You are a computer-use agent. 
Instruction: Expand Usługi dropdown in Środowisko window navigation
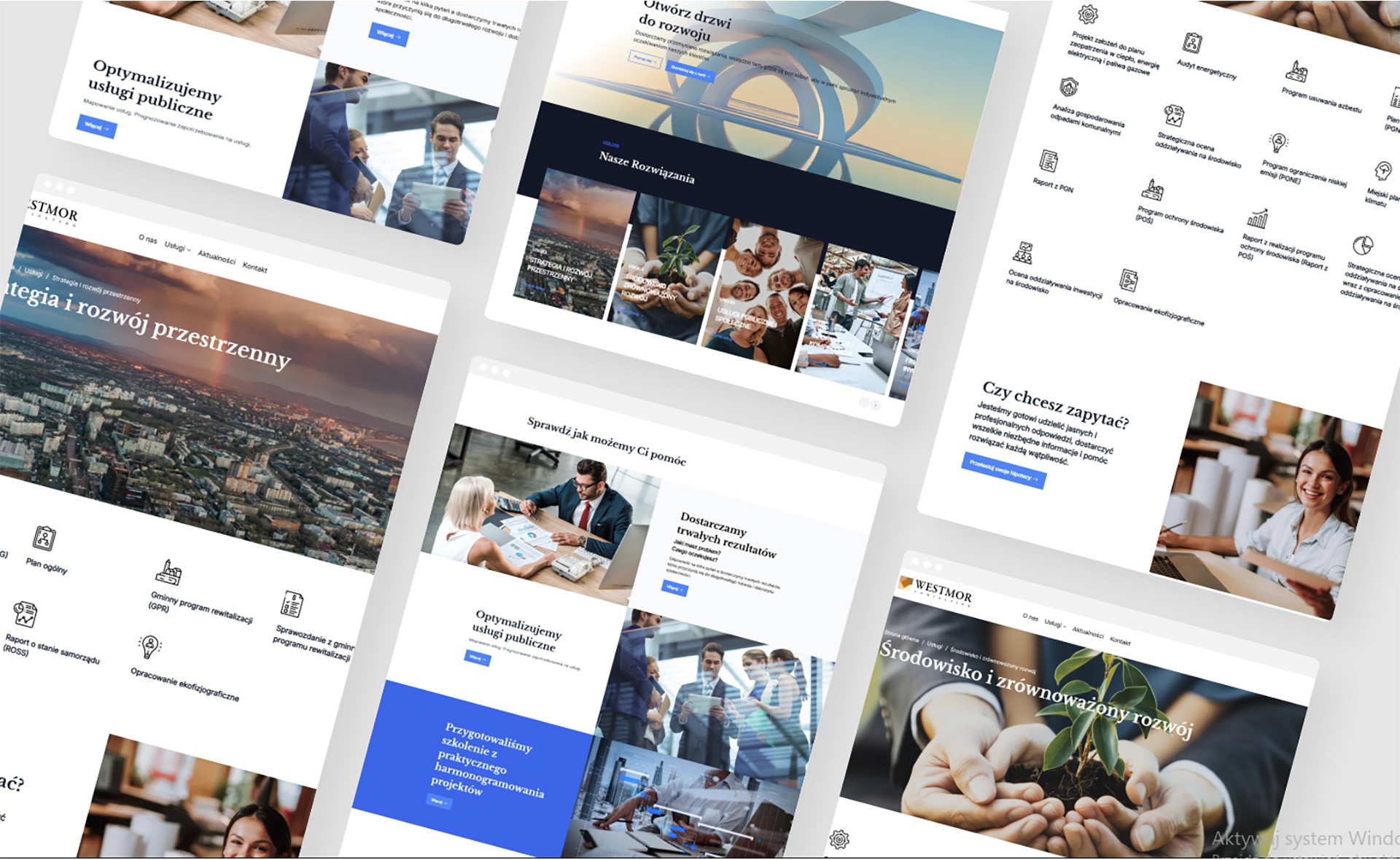pyautogui.click(x=1055, y=624)
